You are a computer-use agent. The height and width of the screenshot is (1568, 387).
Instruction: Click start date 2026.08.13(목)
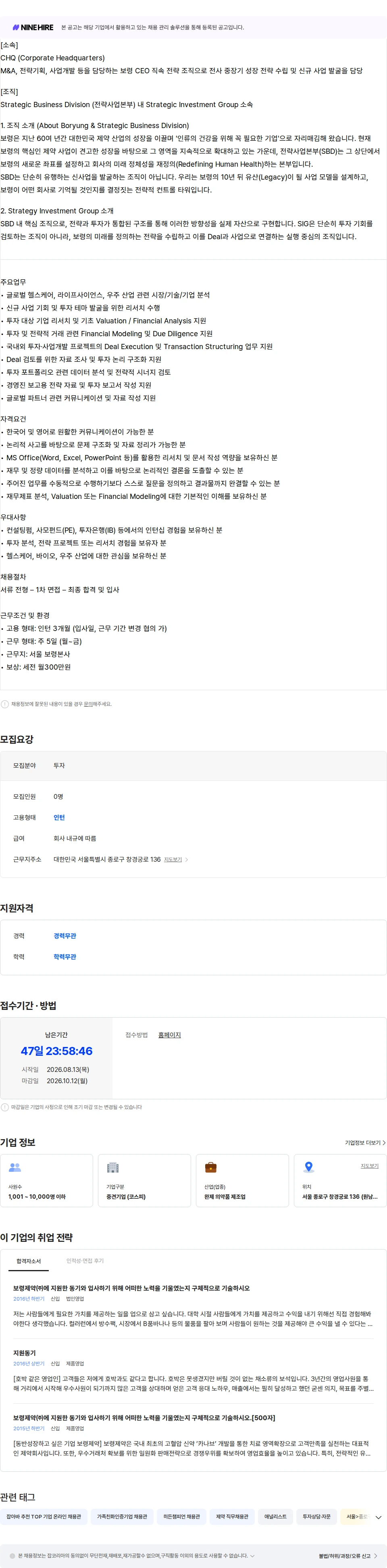coord(68,1069)
